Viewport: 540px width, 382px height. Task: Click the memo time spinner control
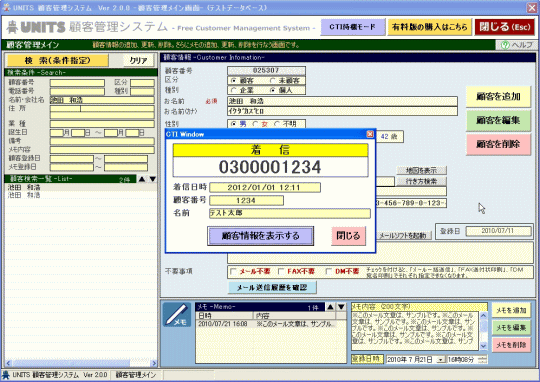click(483, 360)
